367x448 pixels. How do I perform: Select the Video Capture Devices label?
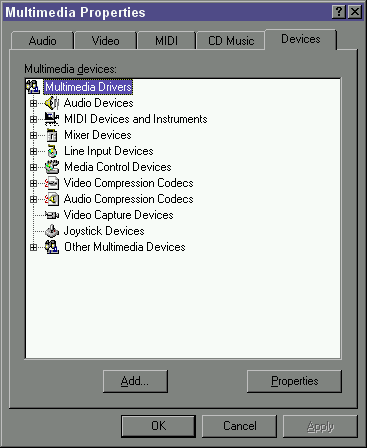click(x=119, y=215)
